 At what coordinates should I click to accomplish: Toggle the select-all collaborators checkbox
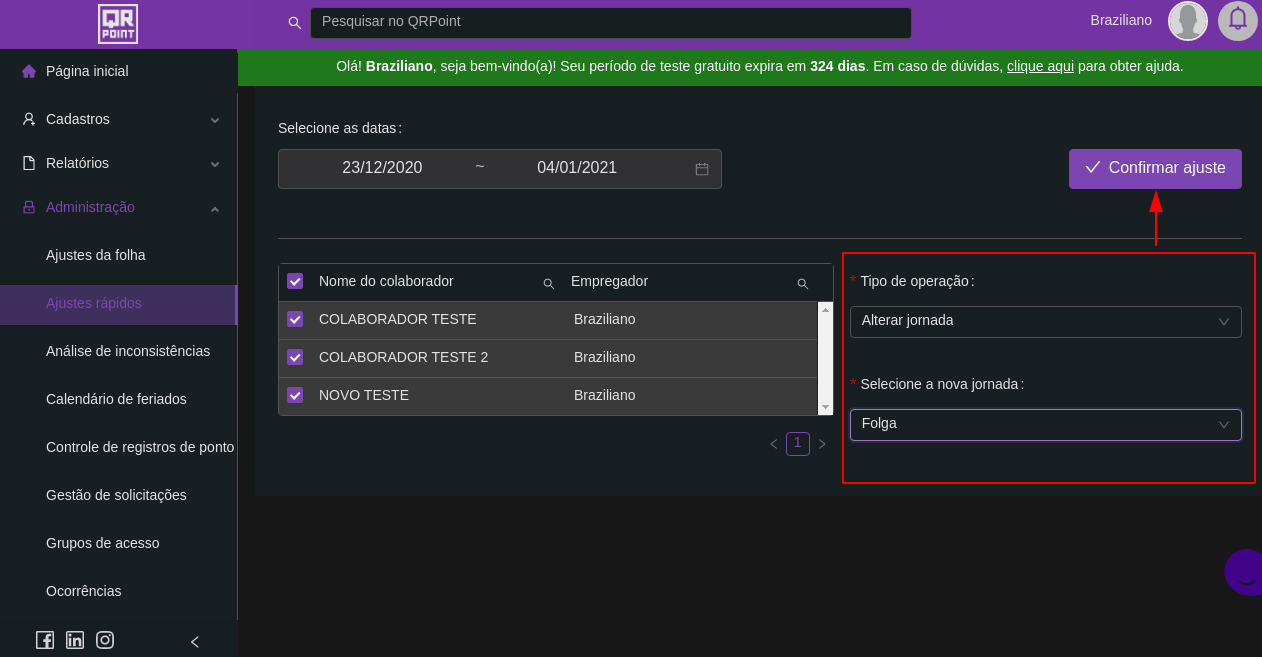coord(295,282)
